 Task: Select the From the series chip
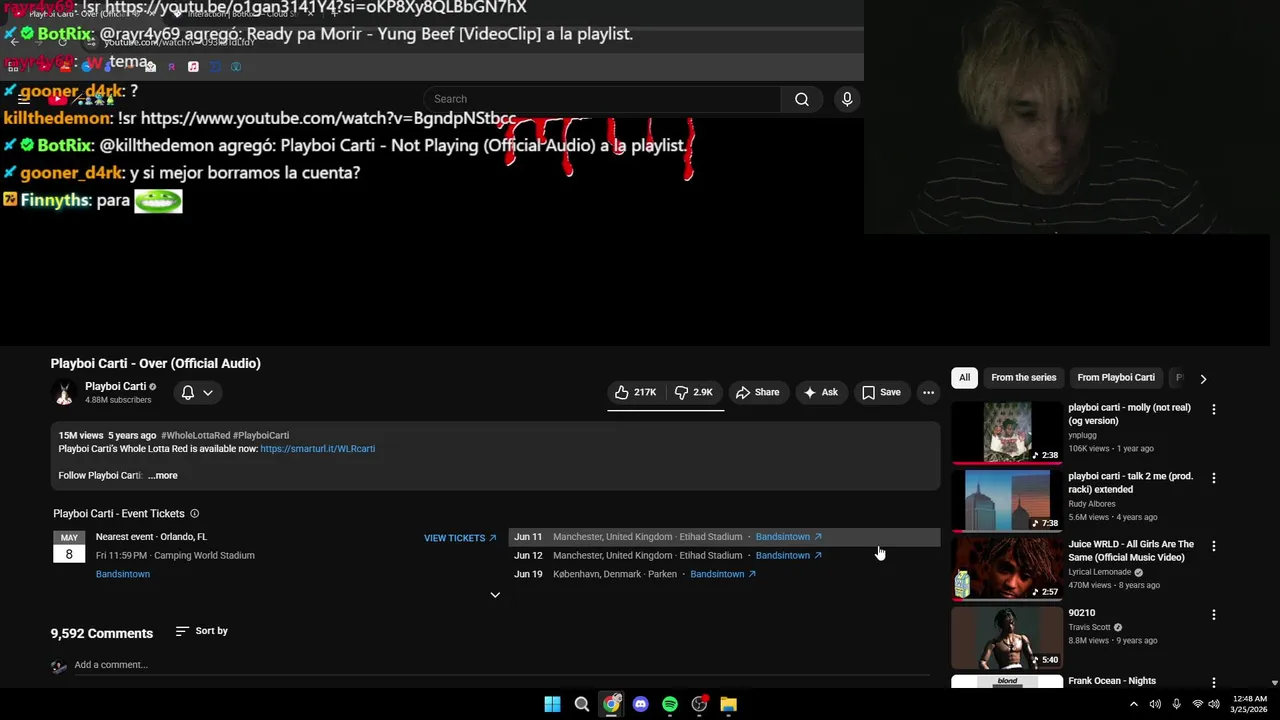pyautogui.click(x=1023, y=378)
